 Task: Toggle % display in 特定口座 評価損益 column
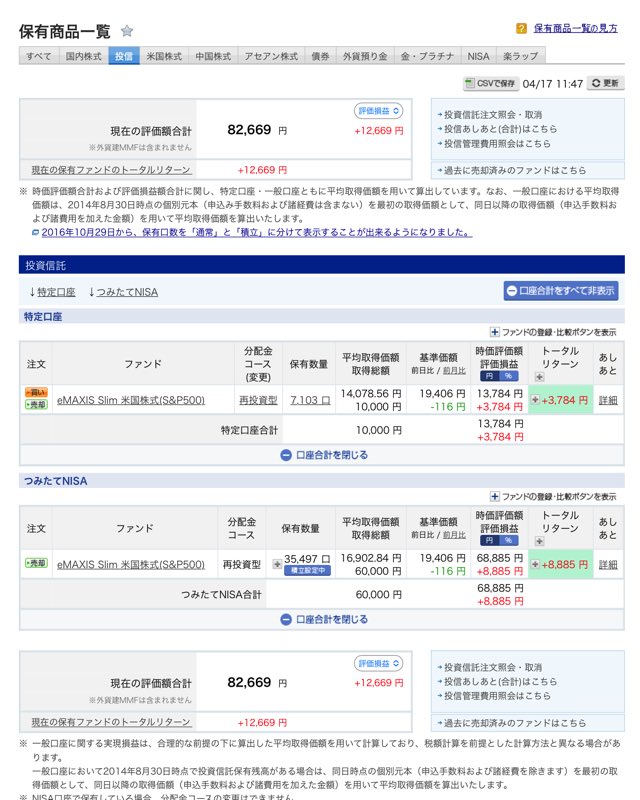click(507, 375)
